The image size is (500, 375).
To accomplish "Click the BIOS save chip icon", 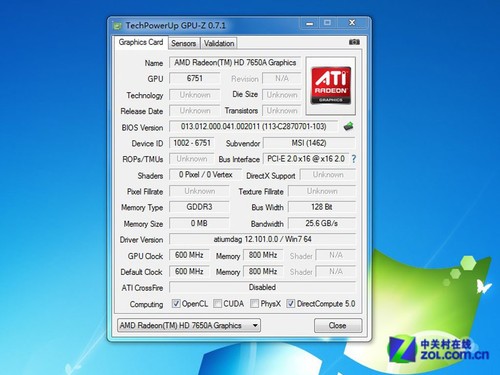I will click(348, 126).
